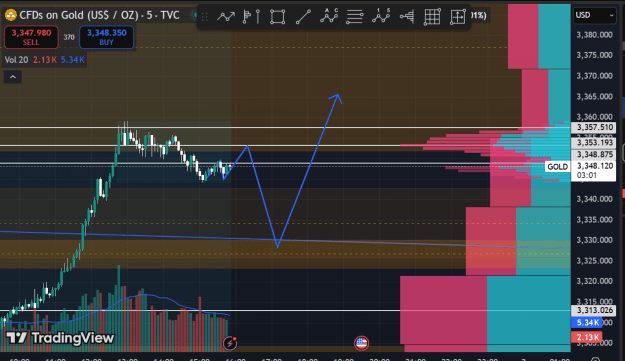Select the Gann square fixed tool

pos(458,17)
